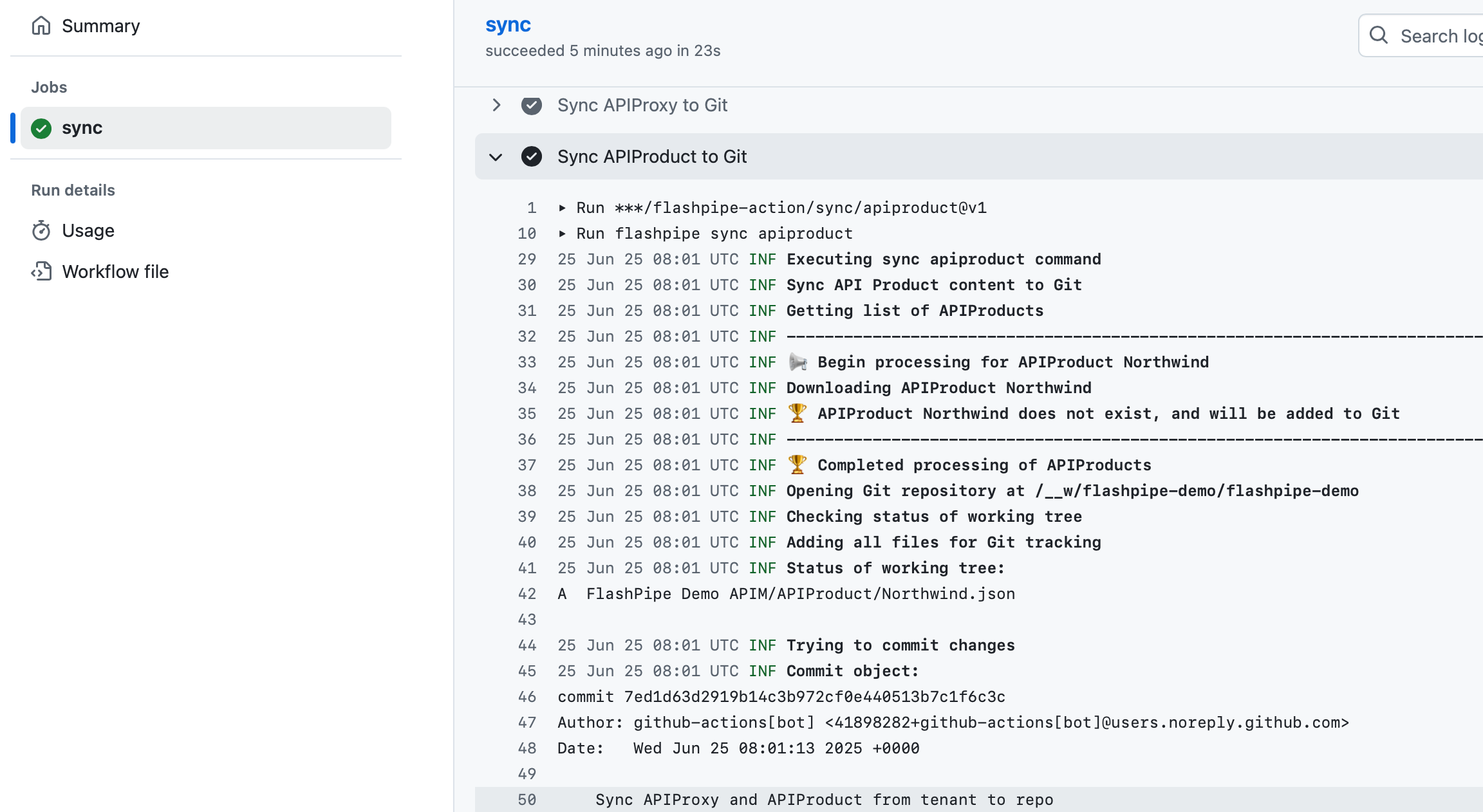Click log line number 42
The image size is (1483, 812).
point(527,594)
